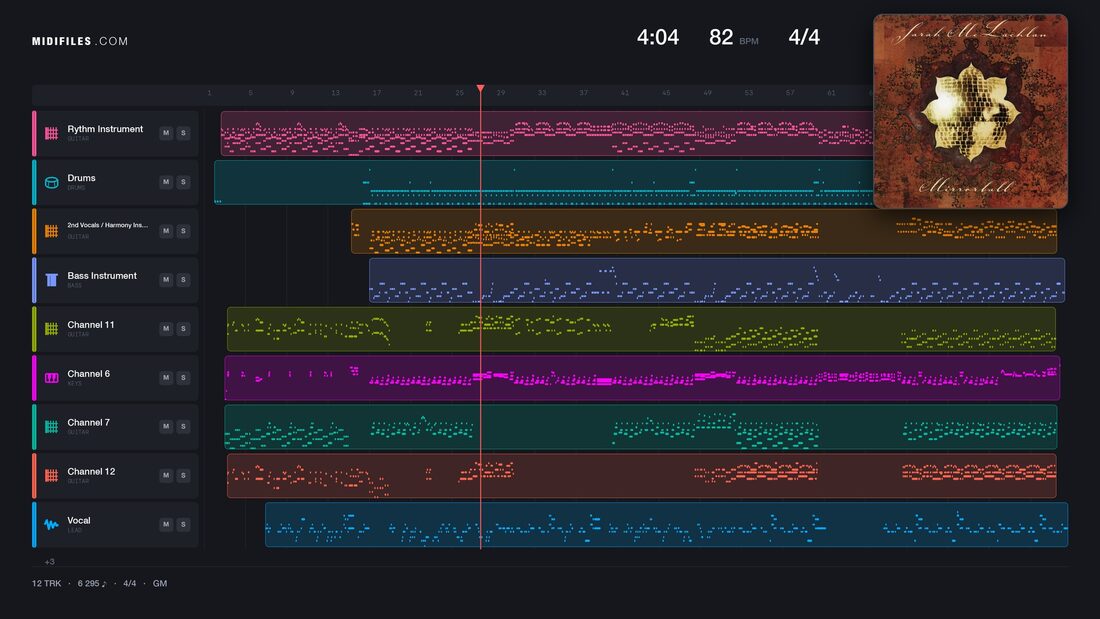
Task: Select the 2nd Vocals / Harmony Ins... track name
Action: click(x=107, y=225)
